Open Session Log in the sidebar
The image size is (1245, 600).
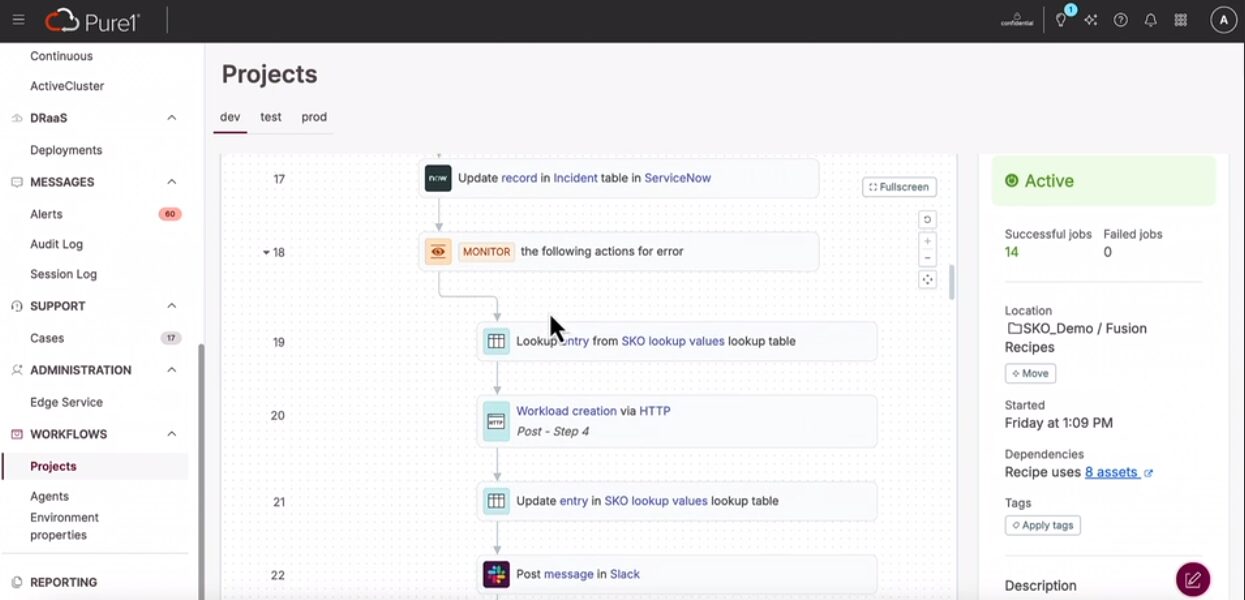[64, 274]
